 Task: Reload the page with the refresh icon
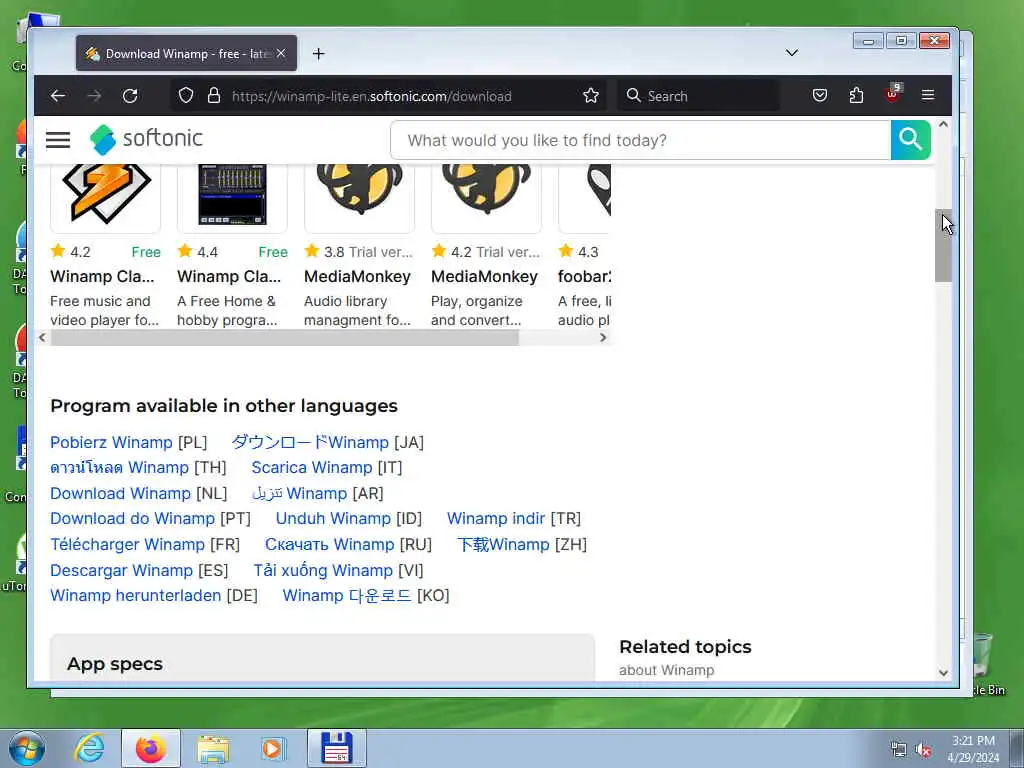130,96
